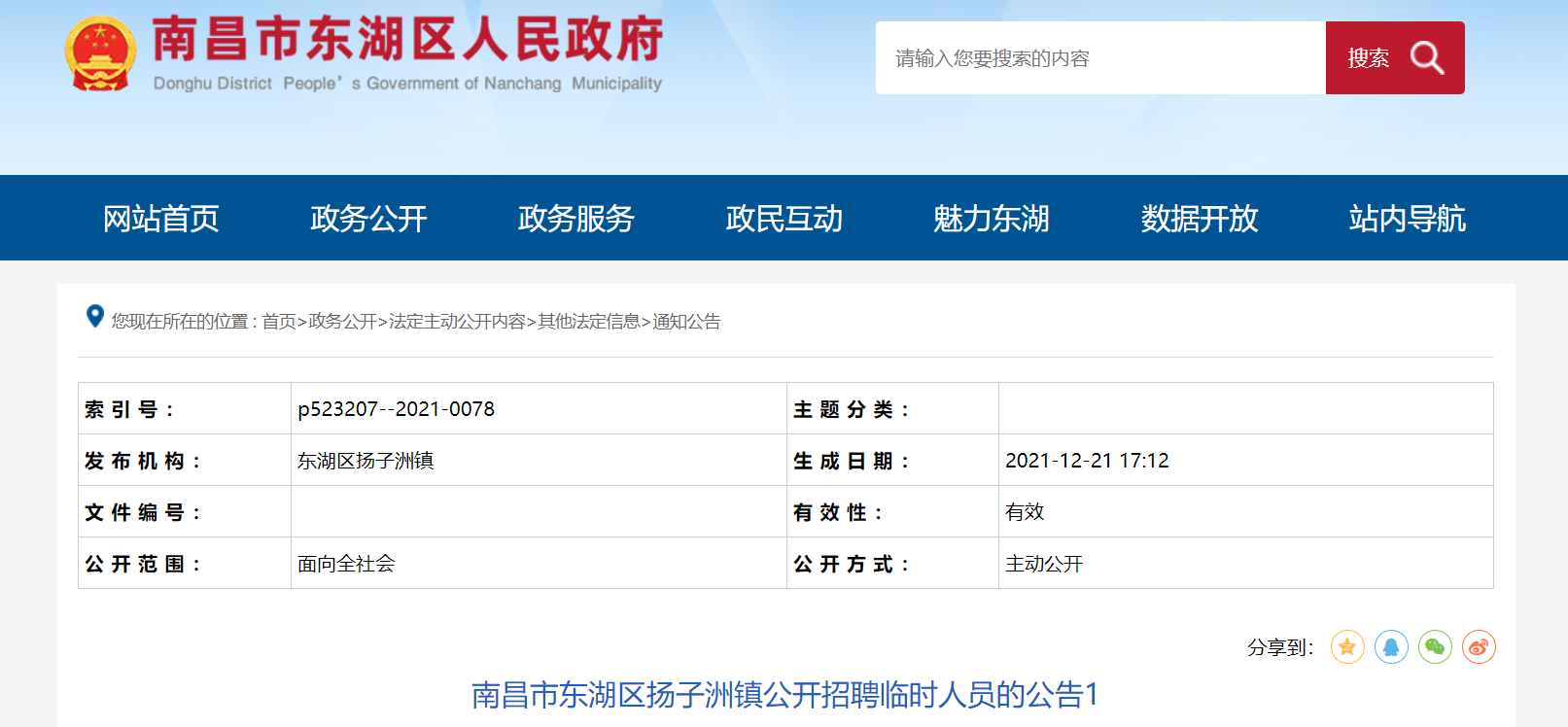Click scope value 面向全社会

tap(346, 564)
